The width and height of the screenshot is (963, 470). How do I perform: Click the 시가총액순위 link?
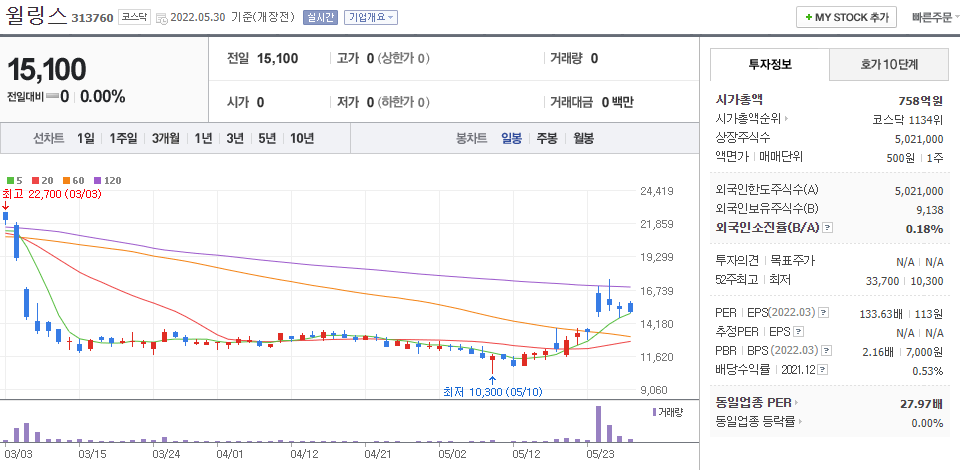(748, 119)
